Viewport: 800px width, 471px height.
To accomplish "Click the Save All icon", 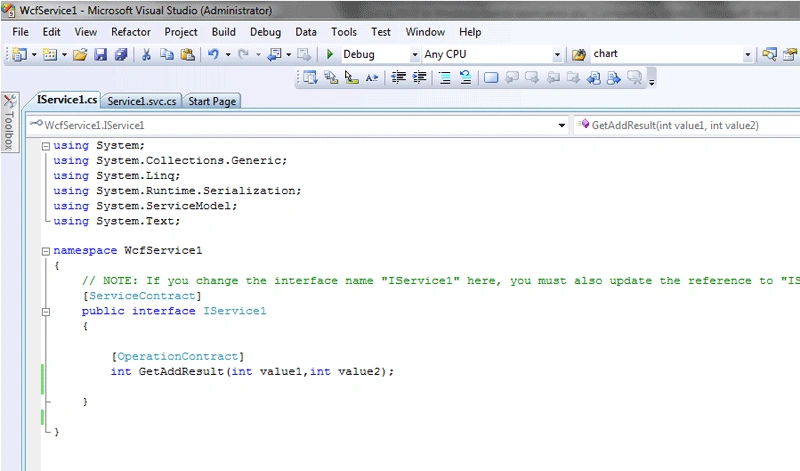I will tap(121, 54).
